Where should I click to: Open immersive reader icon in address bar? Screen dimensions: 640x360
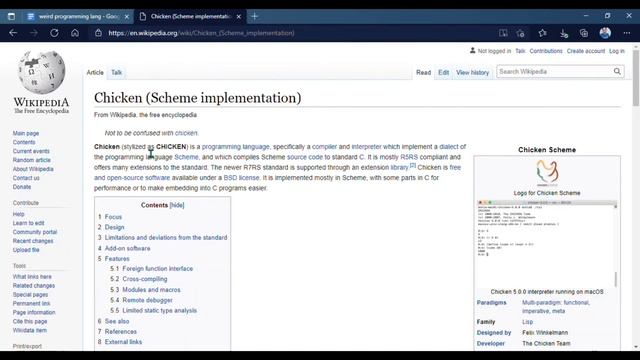[503, 33]
